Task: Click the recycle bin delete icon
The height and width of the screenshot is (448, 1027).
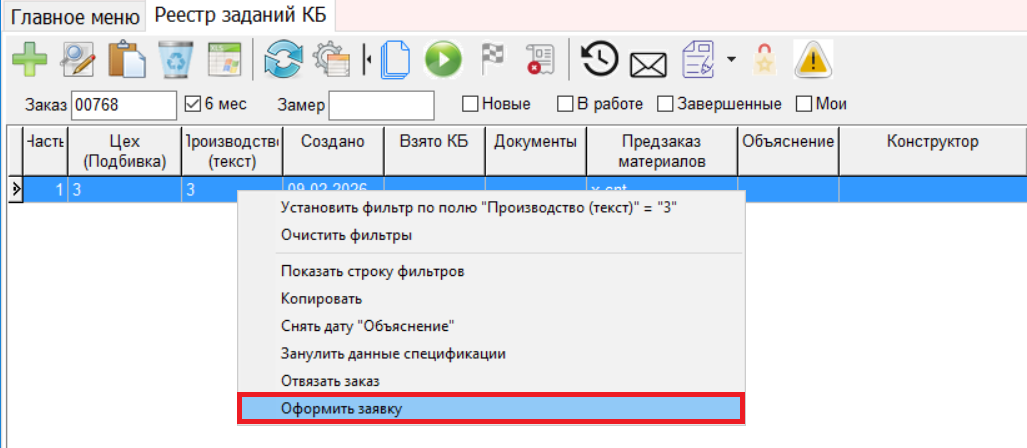Action: (x=176, y=59)
